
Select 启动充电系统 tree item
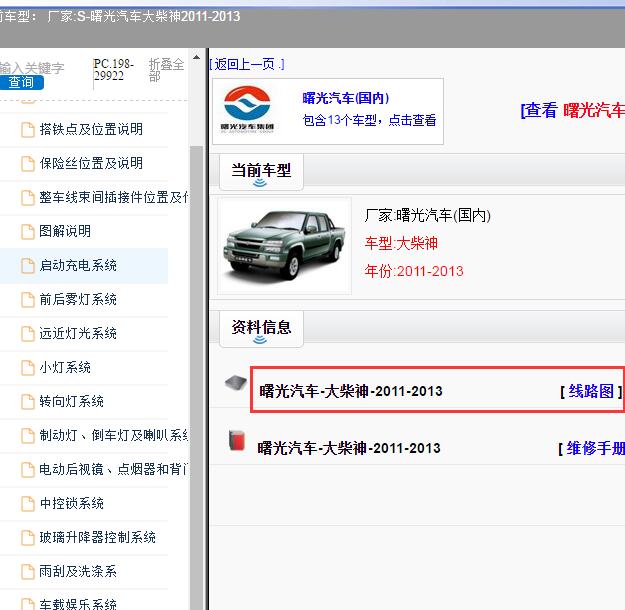pyautogui.click(x=78, y=265)
